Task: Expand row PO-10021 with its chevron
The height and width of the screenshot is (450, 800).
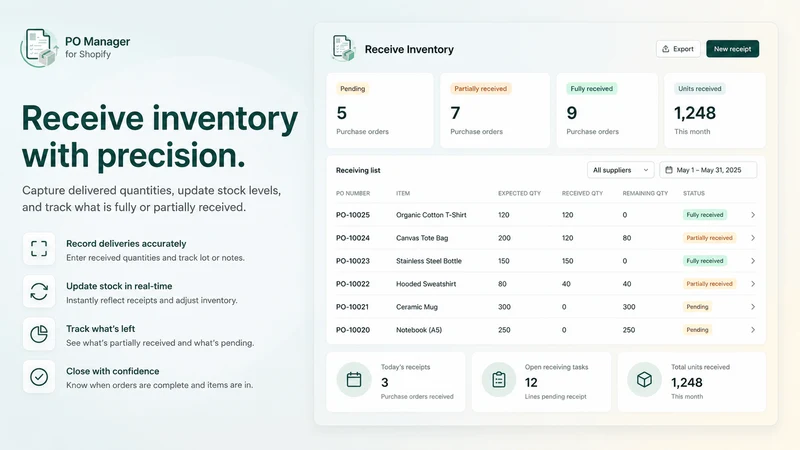Action: [753, 307]
